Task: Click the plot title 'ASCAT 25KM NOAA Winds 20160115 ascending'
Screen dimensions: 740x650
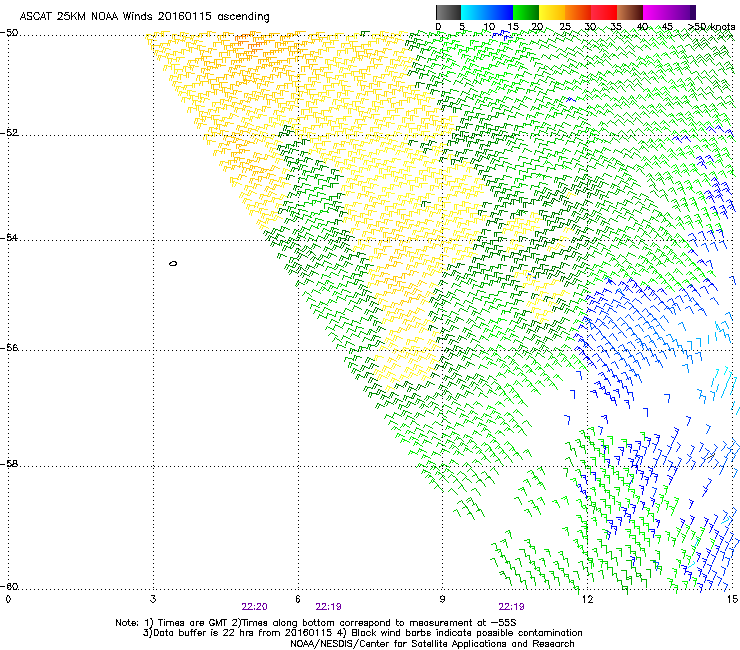Action: point(144,17)
